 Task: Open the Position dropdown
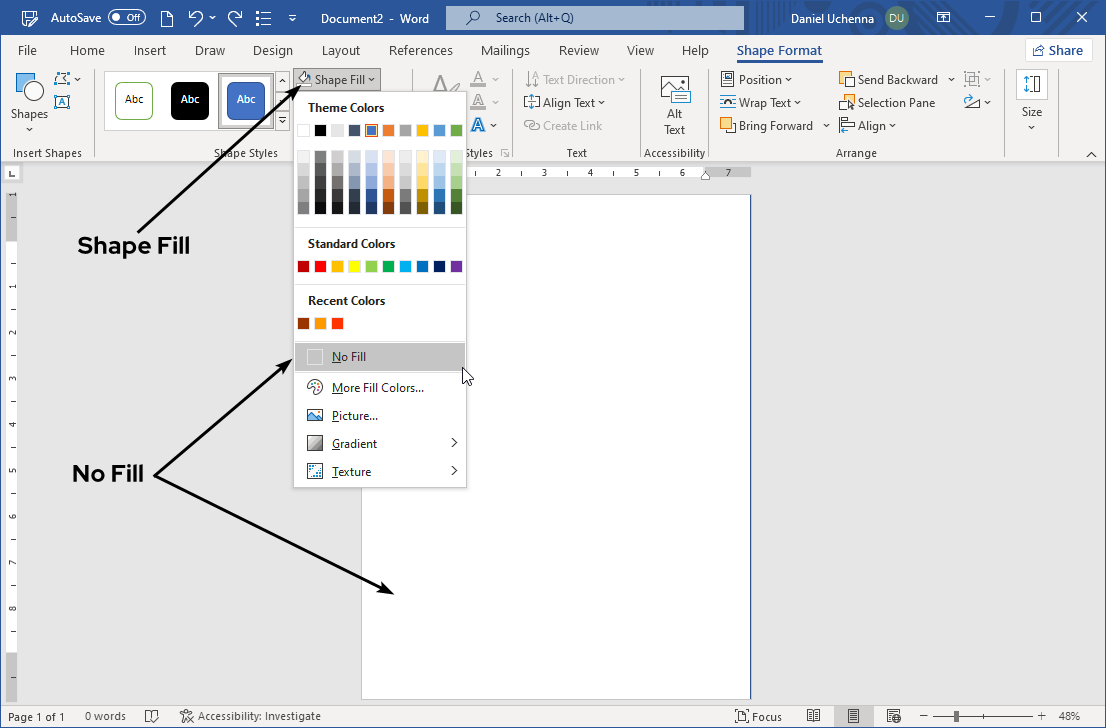click(757, 80)
